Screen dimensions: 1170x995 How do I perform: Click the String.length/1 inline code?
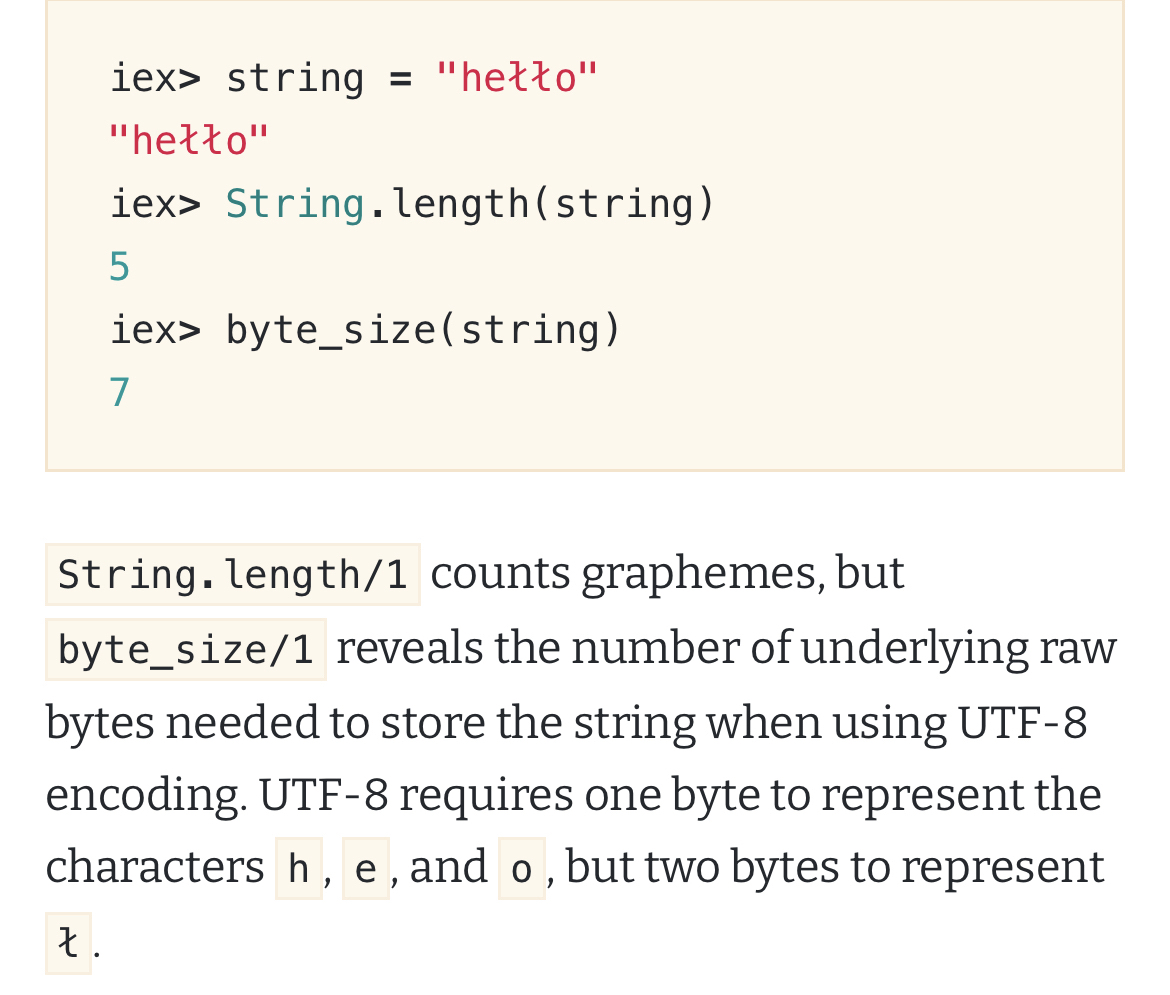(x=233, y=575)
